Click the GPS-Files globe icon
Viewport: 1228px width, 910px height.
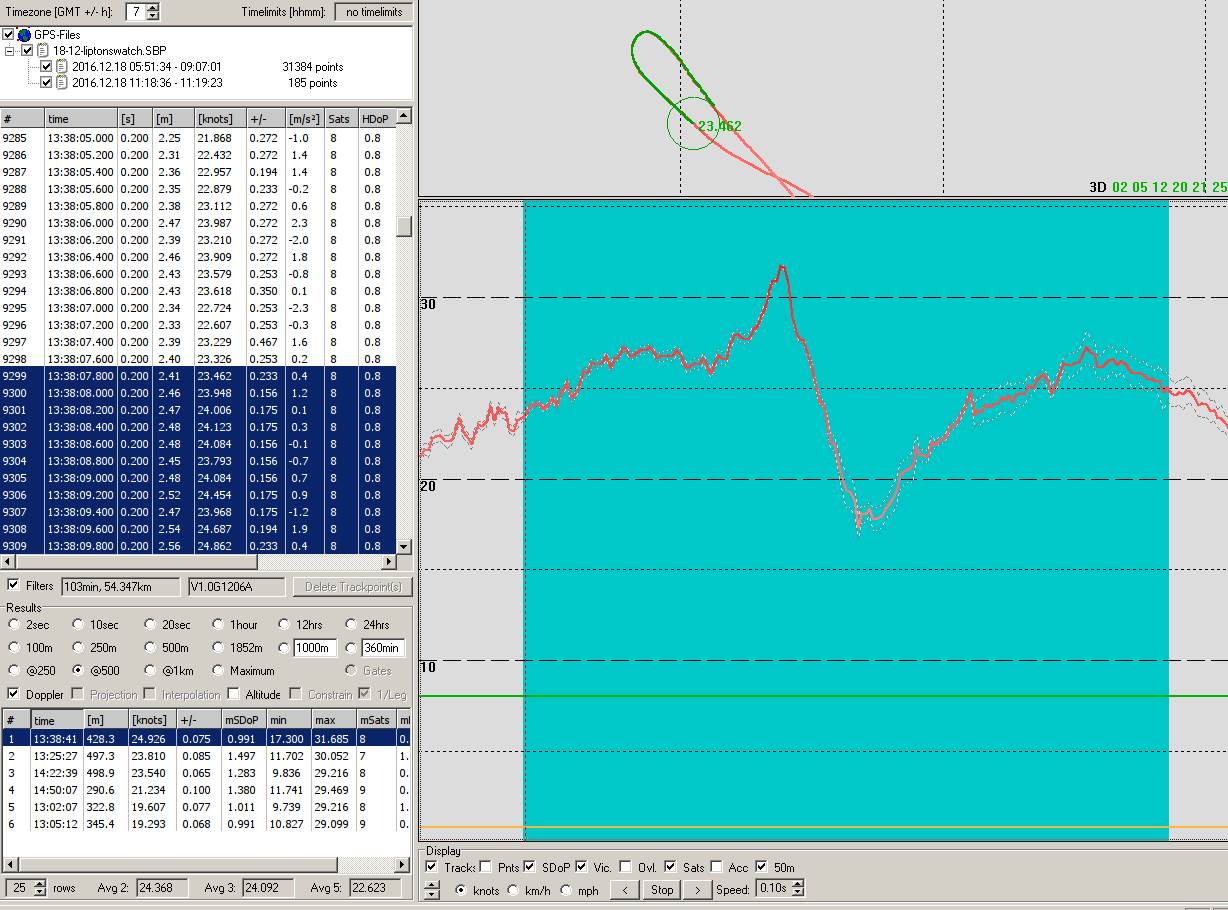25,35
